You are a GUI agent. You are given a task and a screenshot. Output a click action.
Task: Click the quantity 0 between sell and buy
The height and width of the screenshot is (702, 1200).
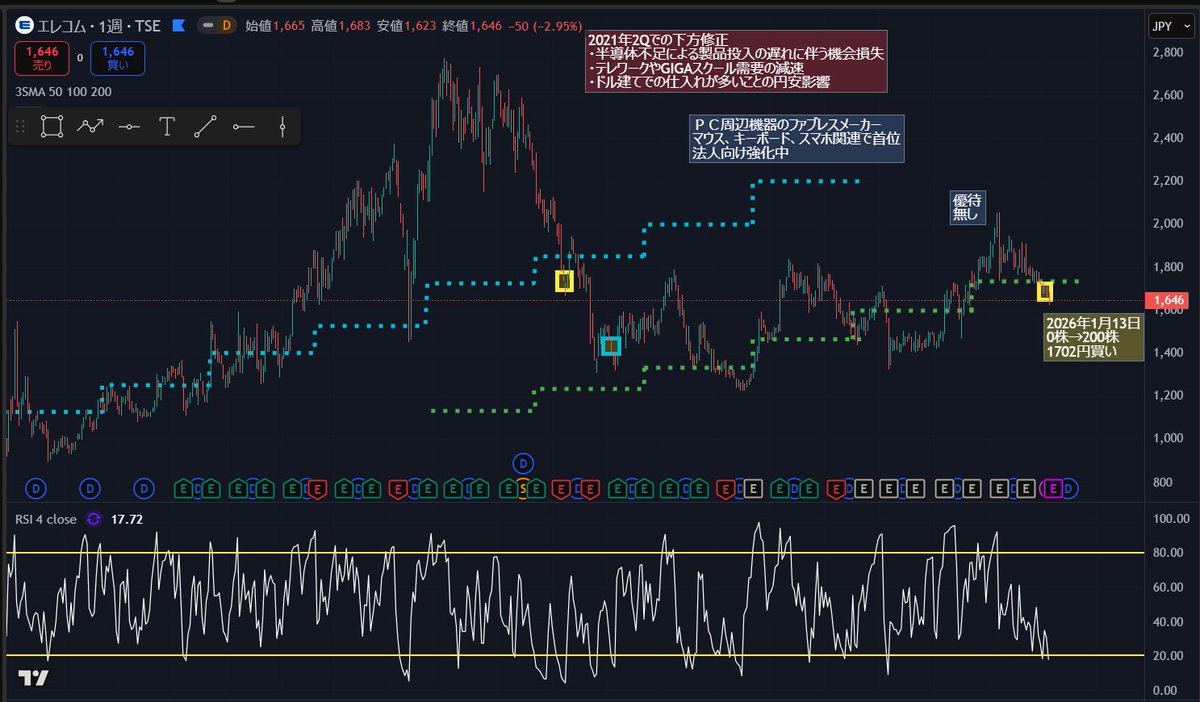[x=81, y=59]
